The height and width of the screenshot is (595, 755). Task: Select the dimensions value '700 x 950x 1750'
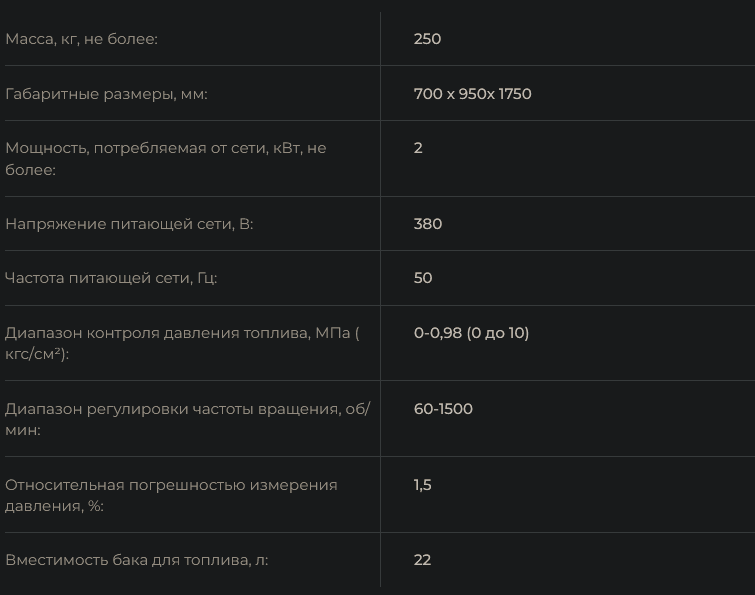472,94
